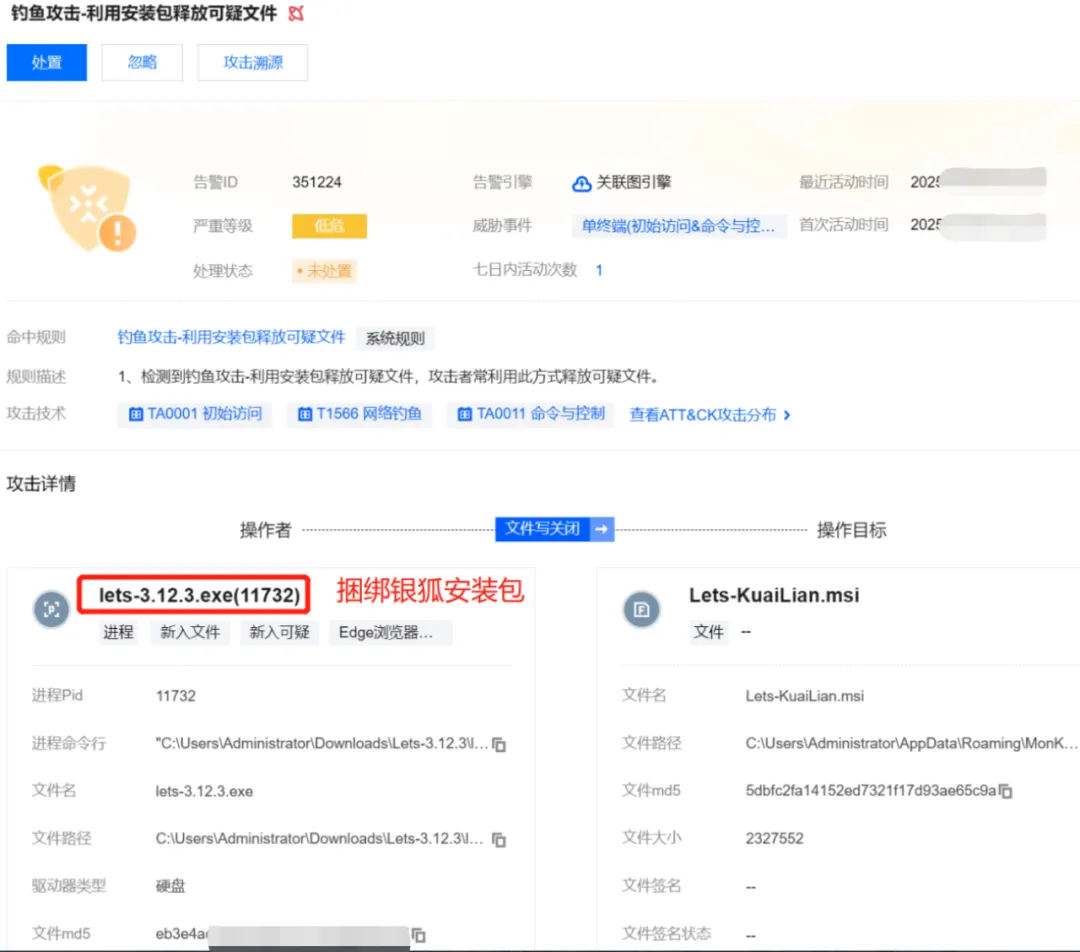
Task: Copy the process command line value
Action: tap(499, 745)
